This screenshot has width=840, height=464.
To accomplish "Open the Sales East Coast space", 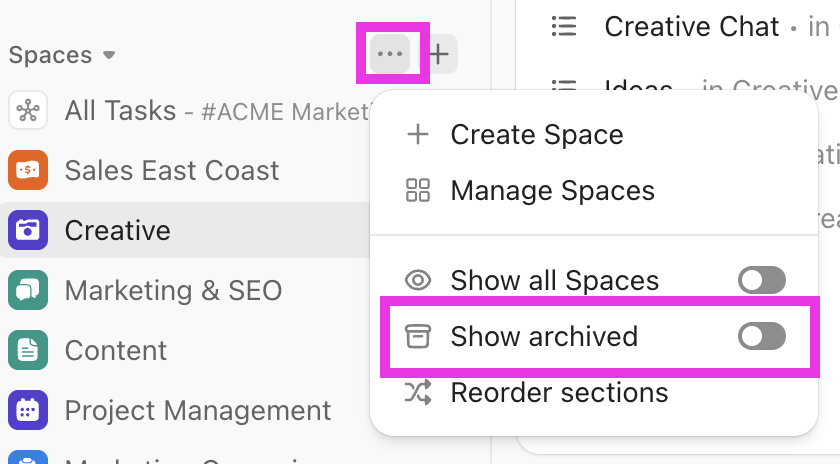I will [171, 170].
